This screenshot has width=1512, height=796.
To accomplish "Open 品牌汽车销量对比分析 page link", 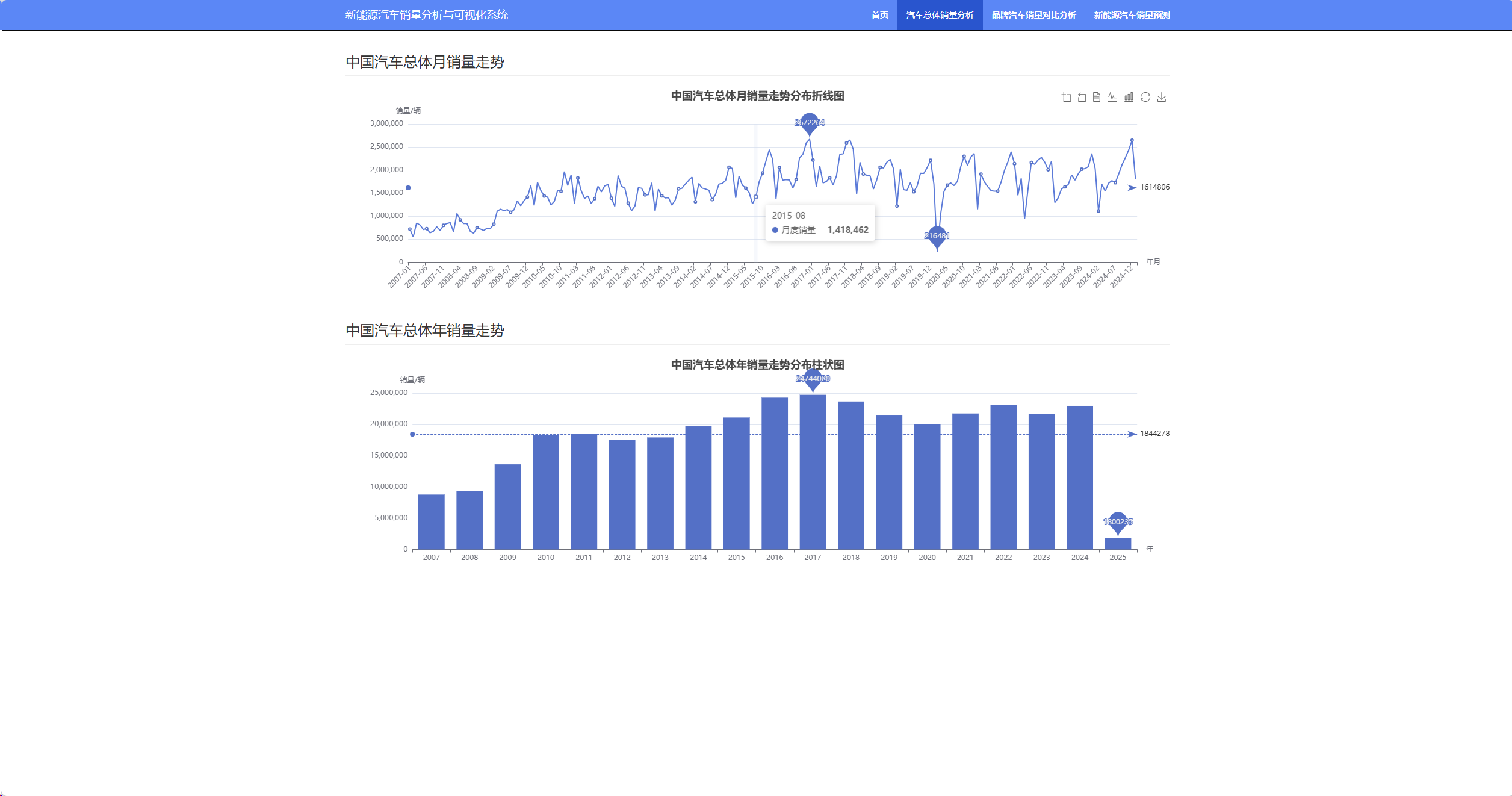I will (x=1033, y=15).
